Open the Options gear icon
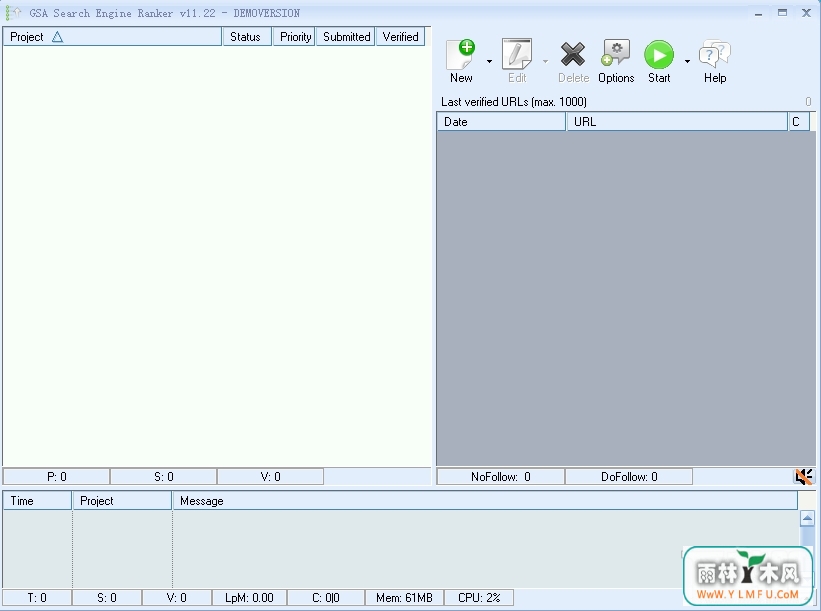The height and width of the screenshot is (611, 821). click(616, 54)
